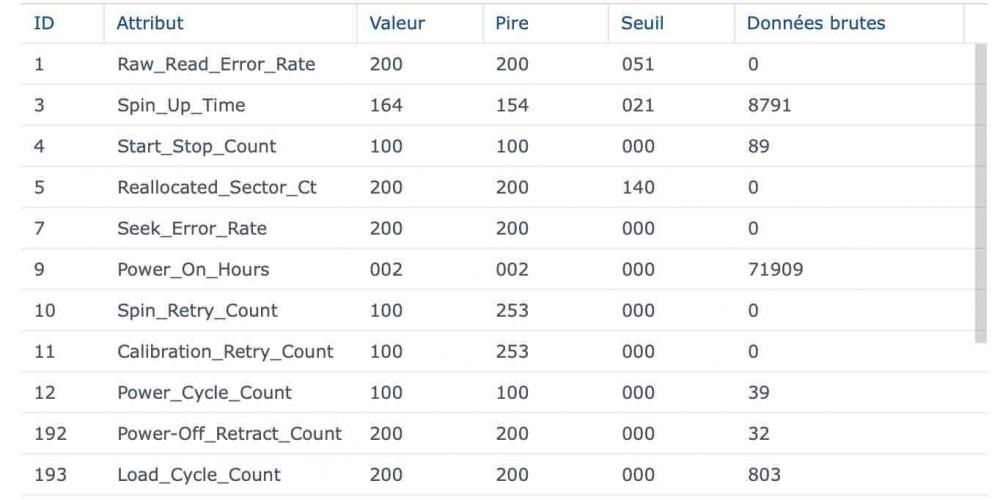Sort table by the ID column header

pos(44,23)
